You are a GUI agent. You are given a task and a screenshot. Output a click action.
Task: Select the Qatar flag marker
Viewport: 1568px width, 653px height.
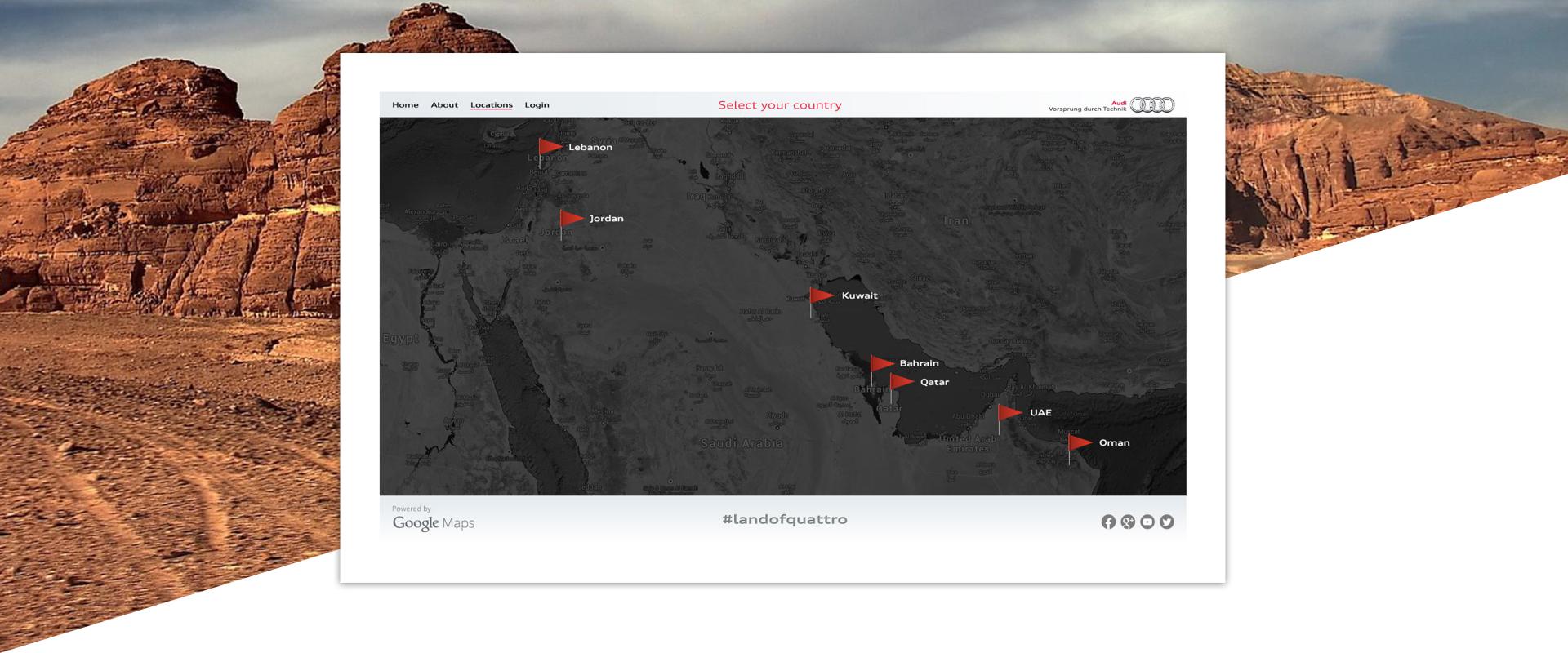tap(901, 382)
